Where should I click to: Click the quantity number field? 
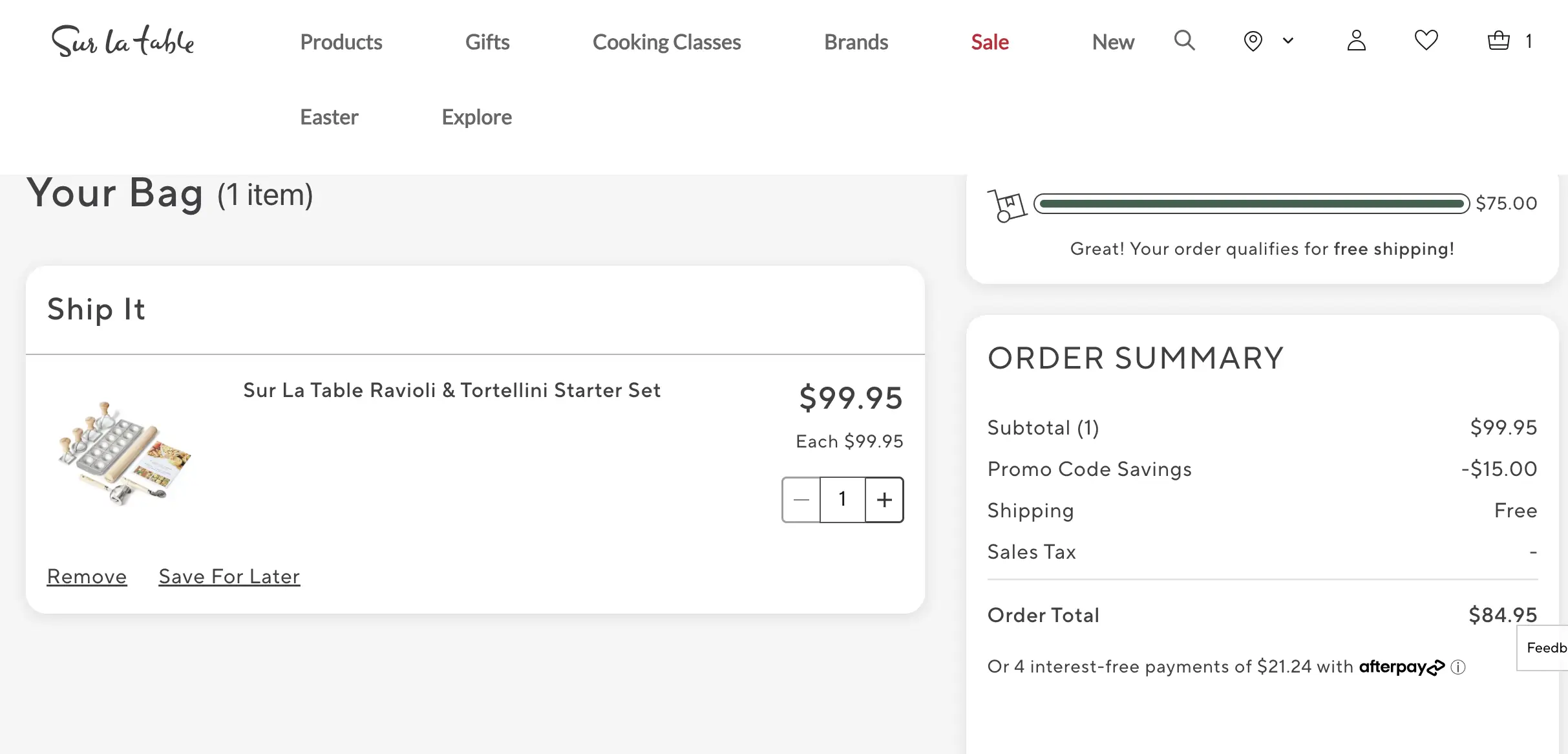tap(842, 499)
